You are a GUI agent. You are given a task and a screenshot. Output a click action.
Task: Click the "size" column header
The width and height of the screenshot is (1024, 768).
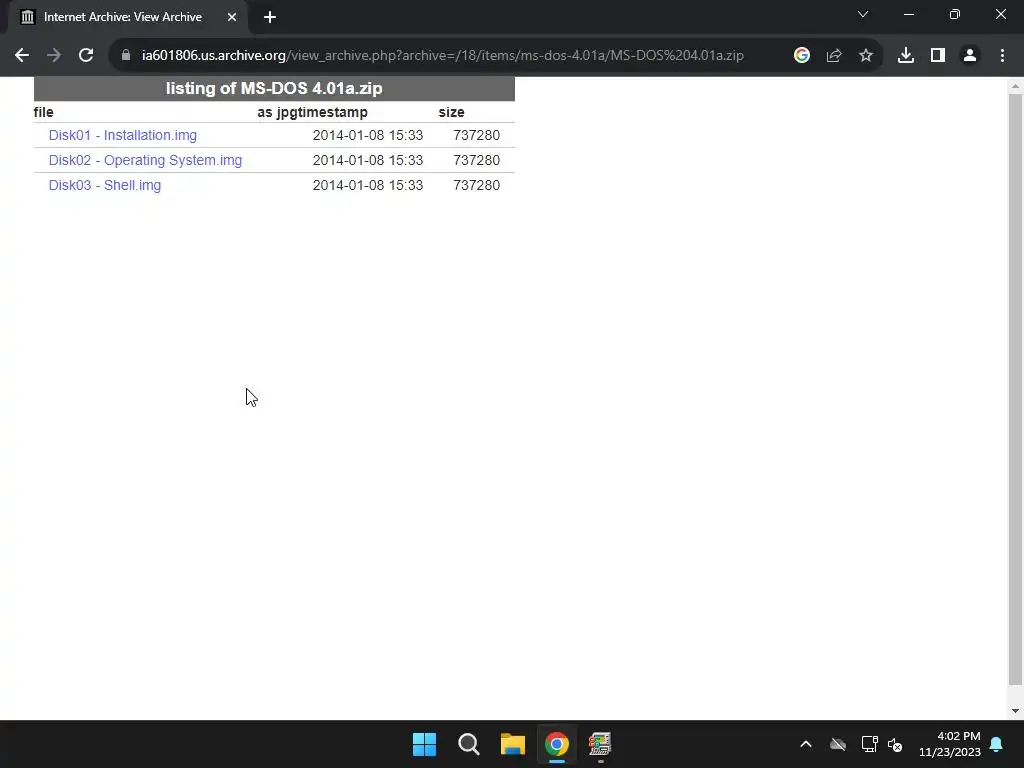pos(451,112)
